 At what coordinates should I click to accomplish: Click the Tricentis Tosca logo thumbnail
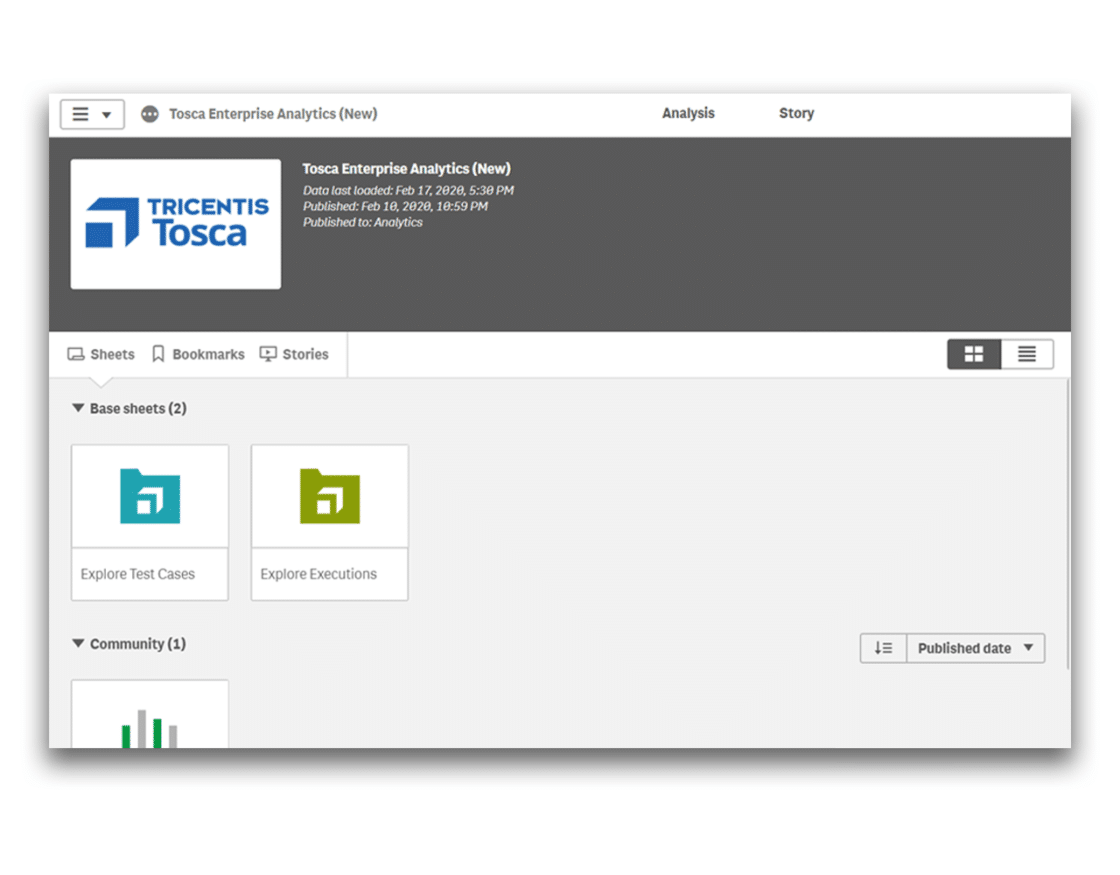176,224
